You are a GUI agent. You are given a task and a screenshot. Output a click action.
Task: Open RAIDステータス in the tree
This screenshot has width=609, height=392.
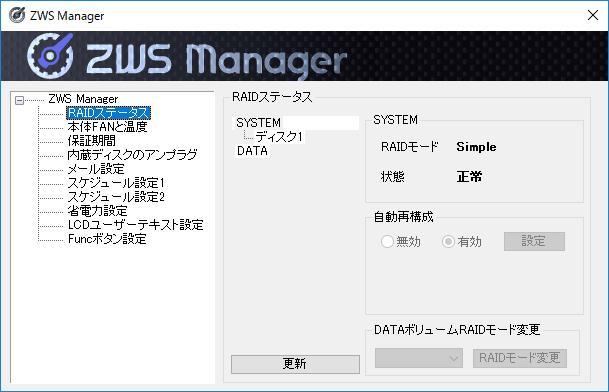pyautogui.click(x=108, y=113)
